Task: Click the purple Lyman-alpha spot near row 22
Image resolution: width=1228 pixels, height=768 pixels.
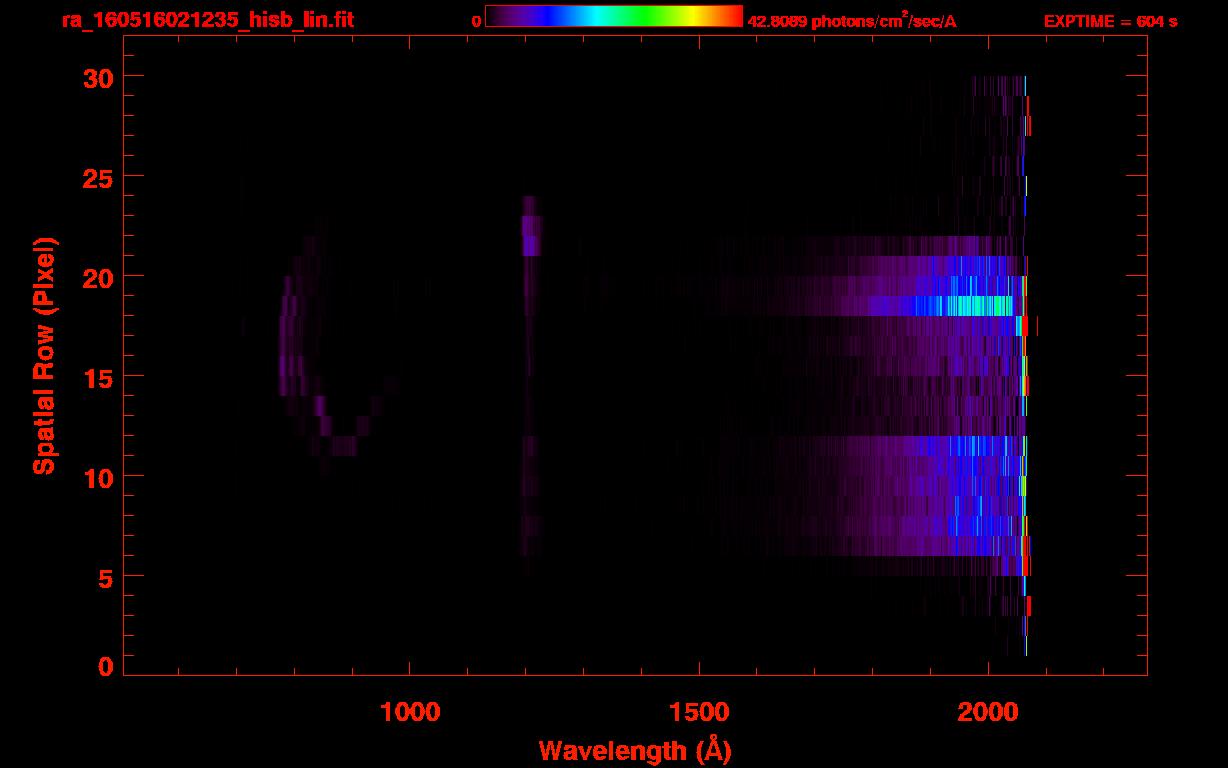Action: pos(531,236)
